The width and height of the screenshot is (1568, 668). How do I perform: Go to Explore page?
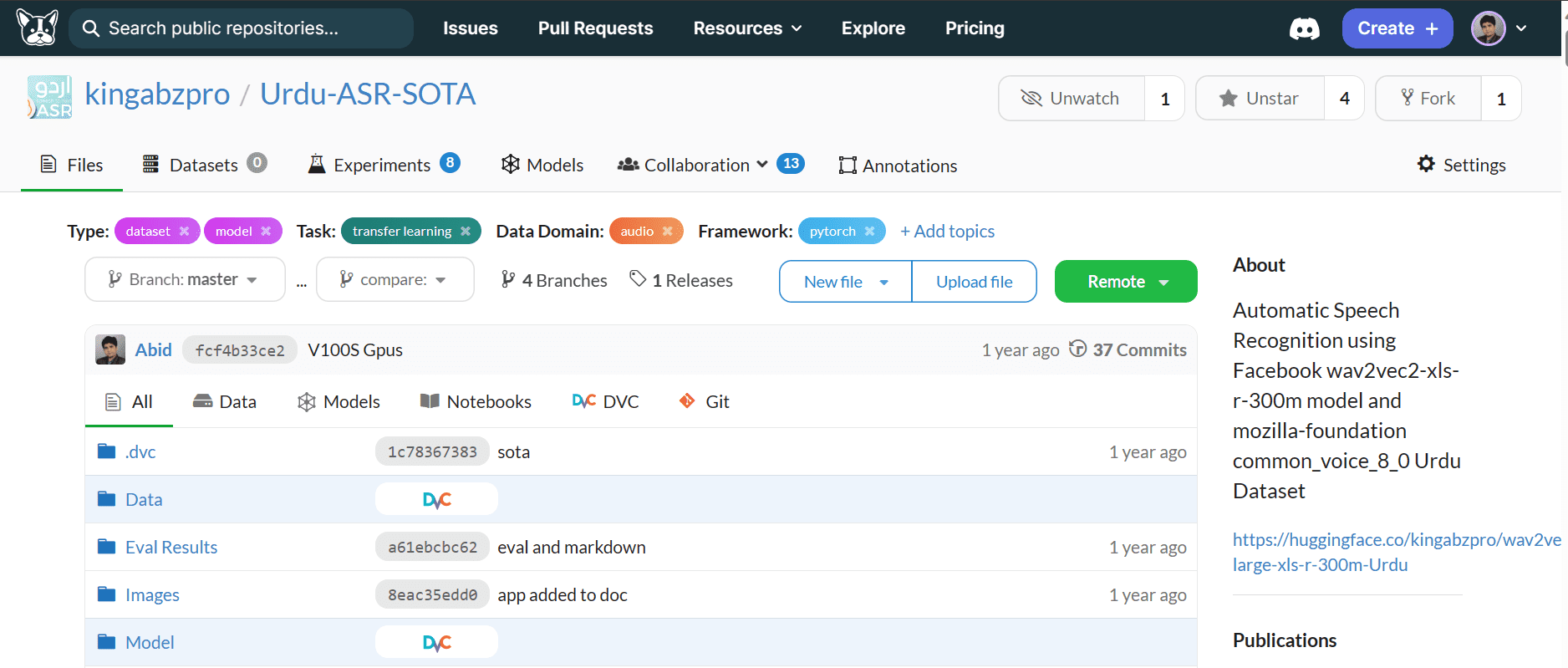point(873,28)
